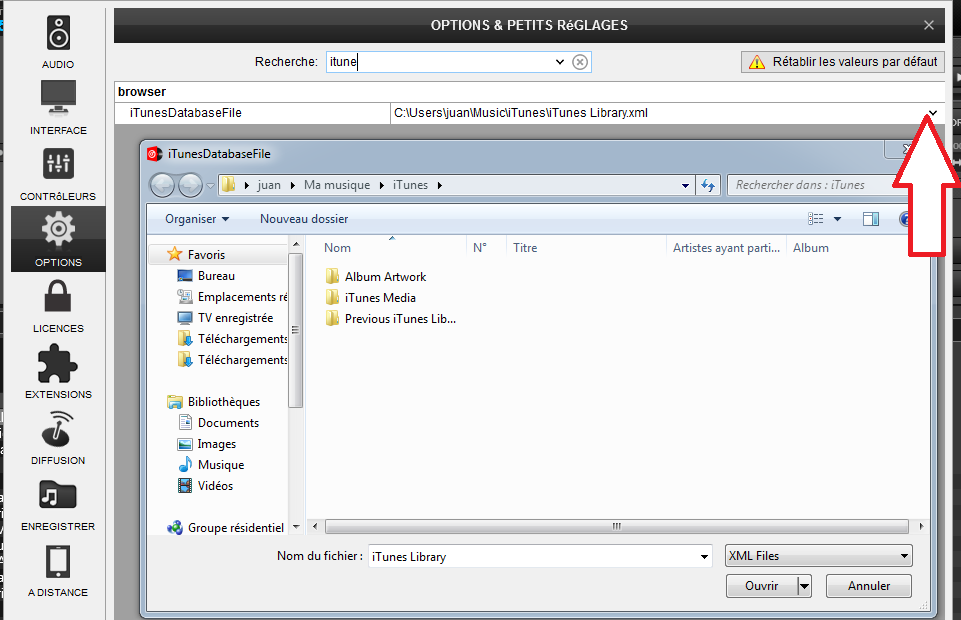
Task: Open the Contrôleurs settings tab
Action: point(58,174)
